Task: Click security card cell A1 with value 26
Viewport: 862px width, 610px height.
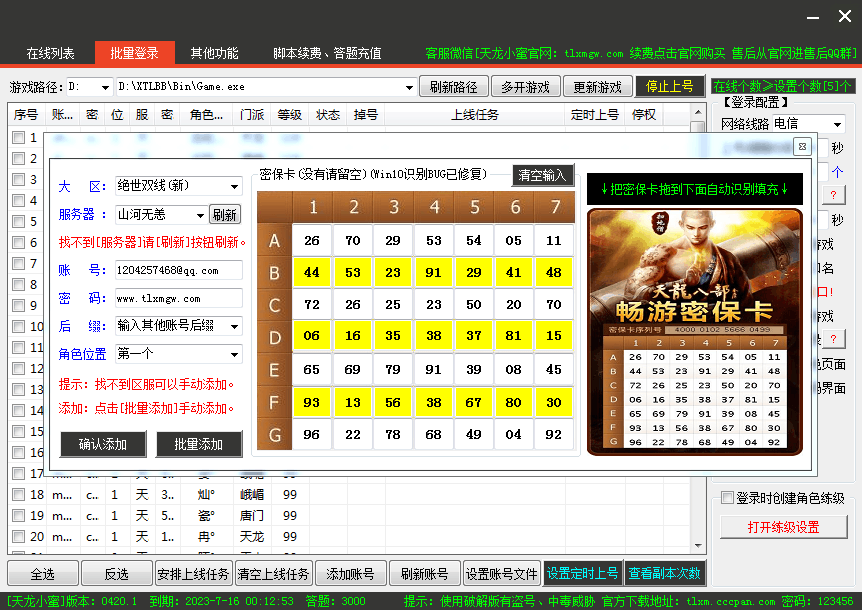Action: point(312,240)
